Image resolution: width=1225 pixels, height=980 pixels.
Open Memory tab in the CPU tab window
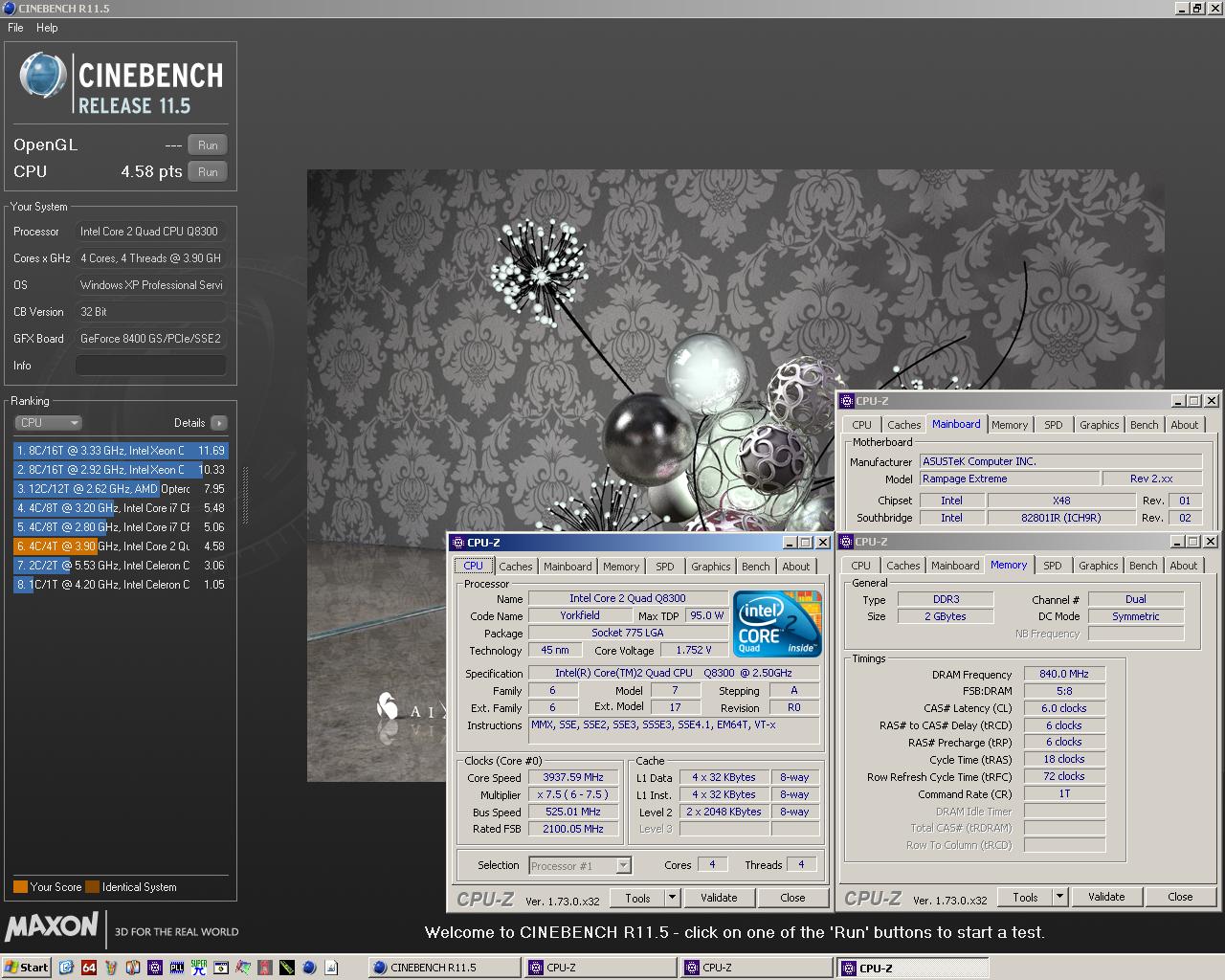pos(620,567)
